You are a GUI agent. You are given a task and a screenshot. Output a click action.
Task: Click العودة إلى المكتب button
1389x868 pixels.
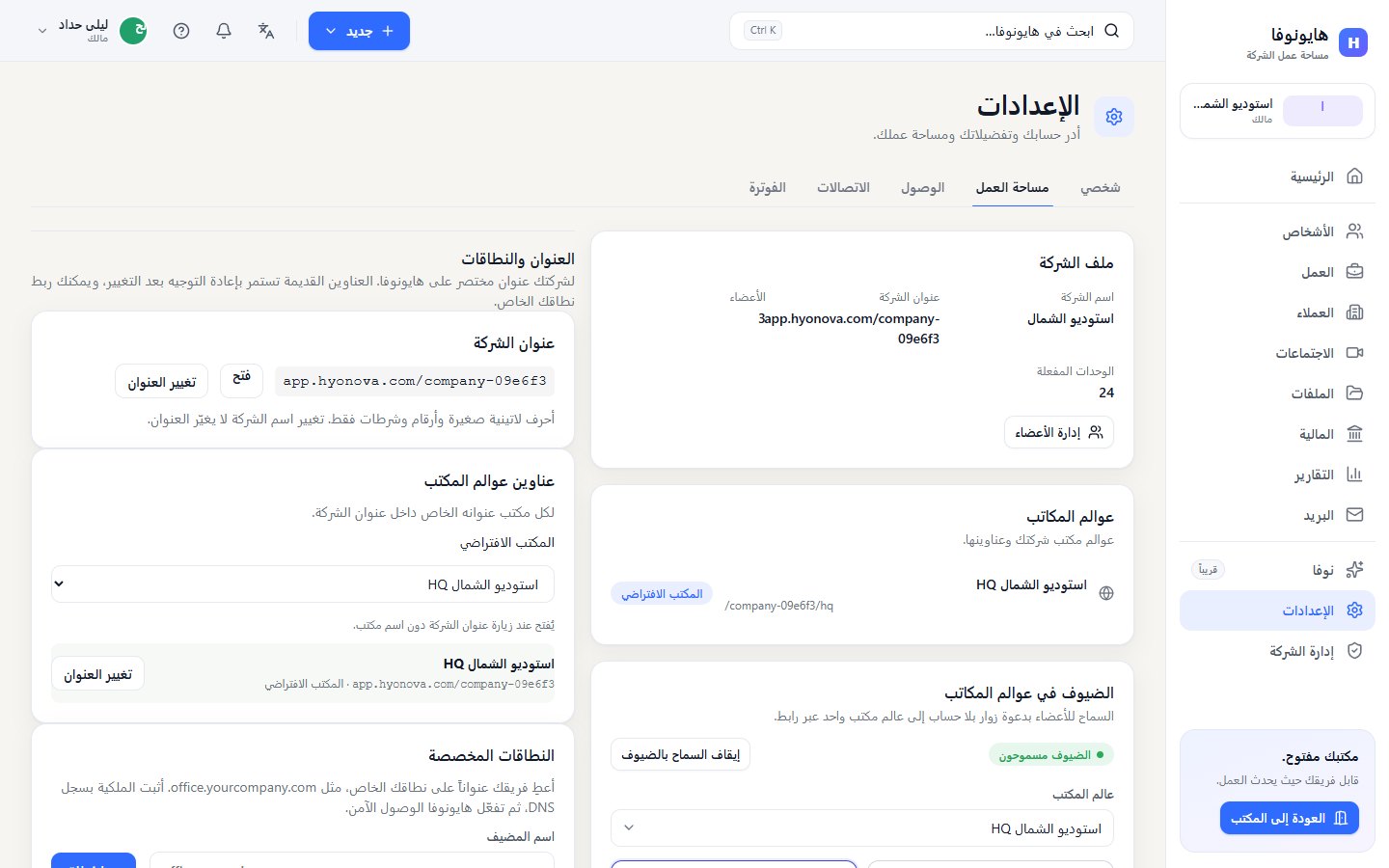[x=1290, y=818]
